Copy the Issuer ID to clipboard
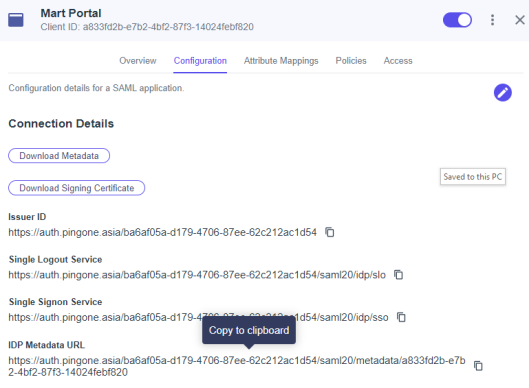Screen dimensions: 529x388 click(330, 232)
